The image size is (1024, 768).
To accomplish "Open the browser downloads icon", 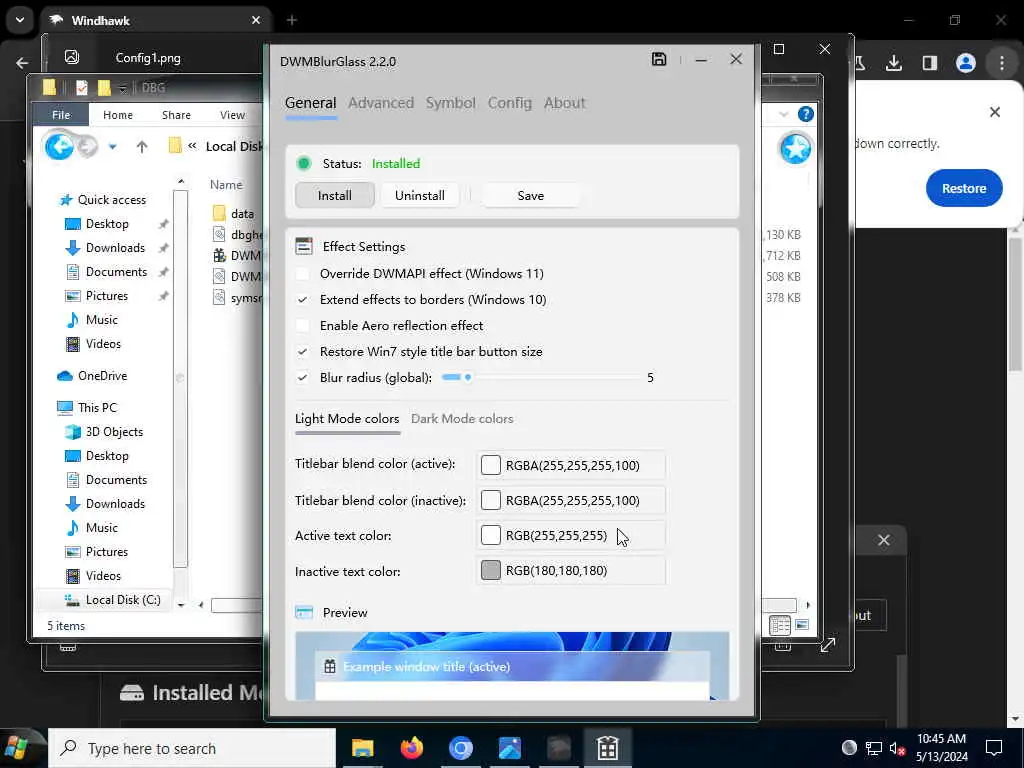I will 893,63.
